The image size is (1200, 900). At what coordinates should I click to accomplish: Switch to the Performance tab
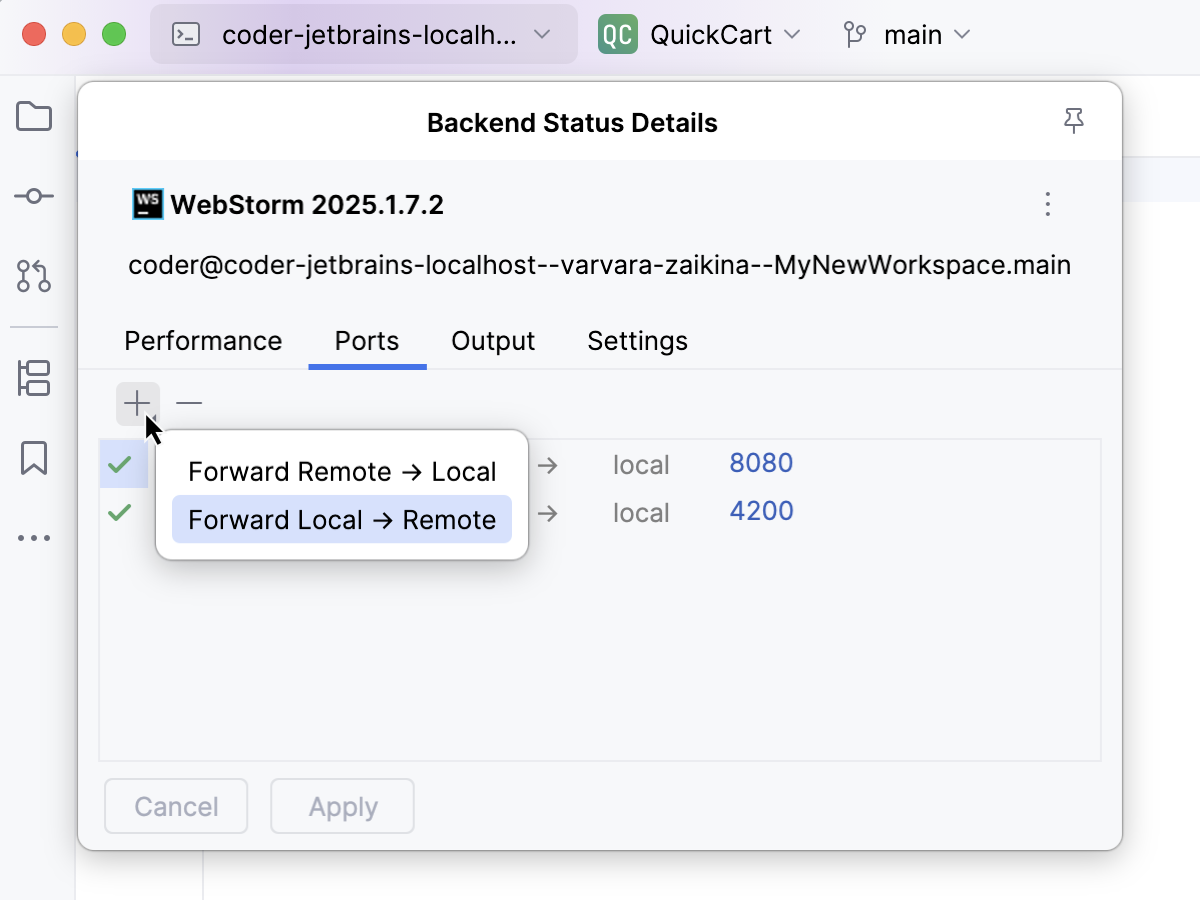(x=203, y=341)
